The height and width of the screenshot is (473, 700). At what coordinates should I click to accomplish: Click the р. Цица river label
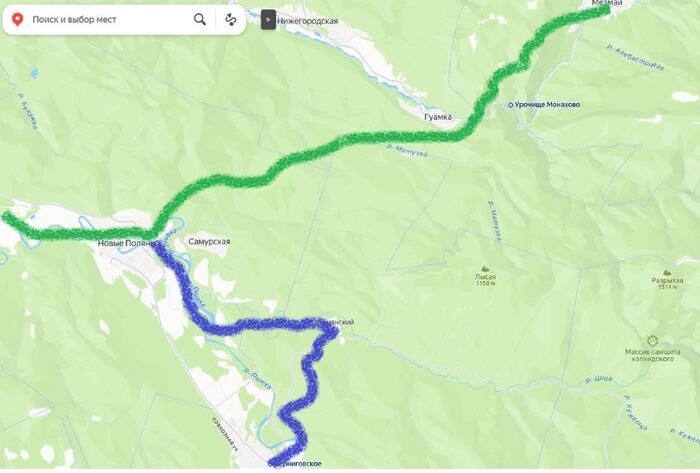tap(599, 380)
